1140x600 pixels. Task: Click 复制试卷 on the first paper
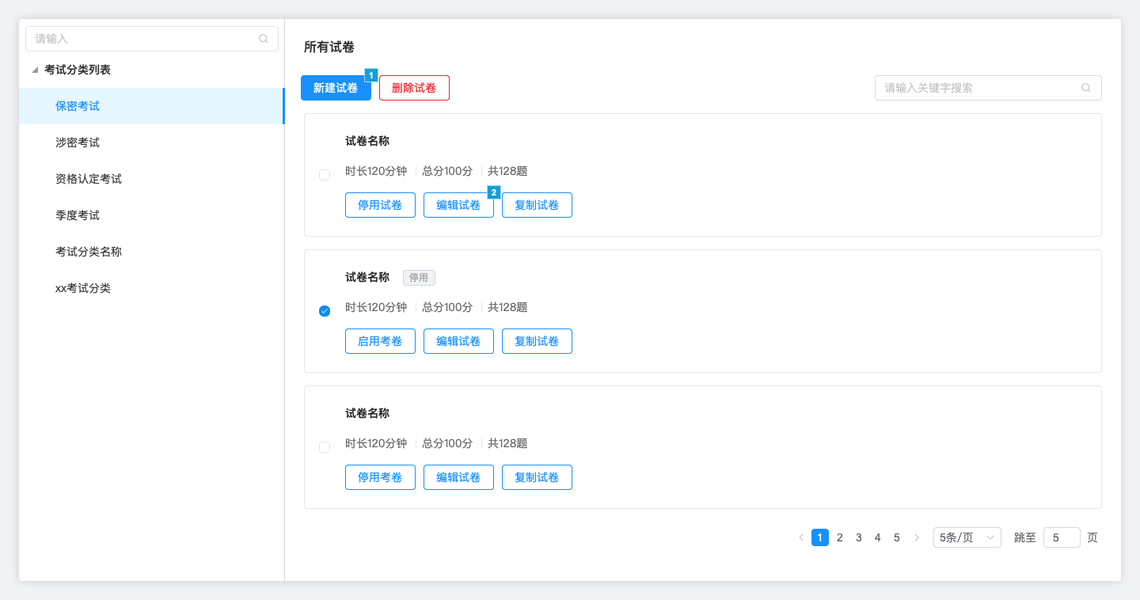click(x=537, y=205)
